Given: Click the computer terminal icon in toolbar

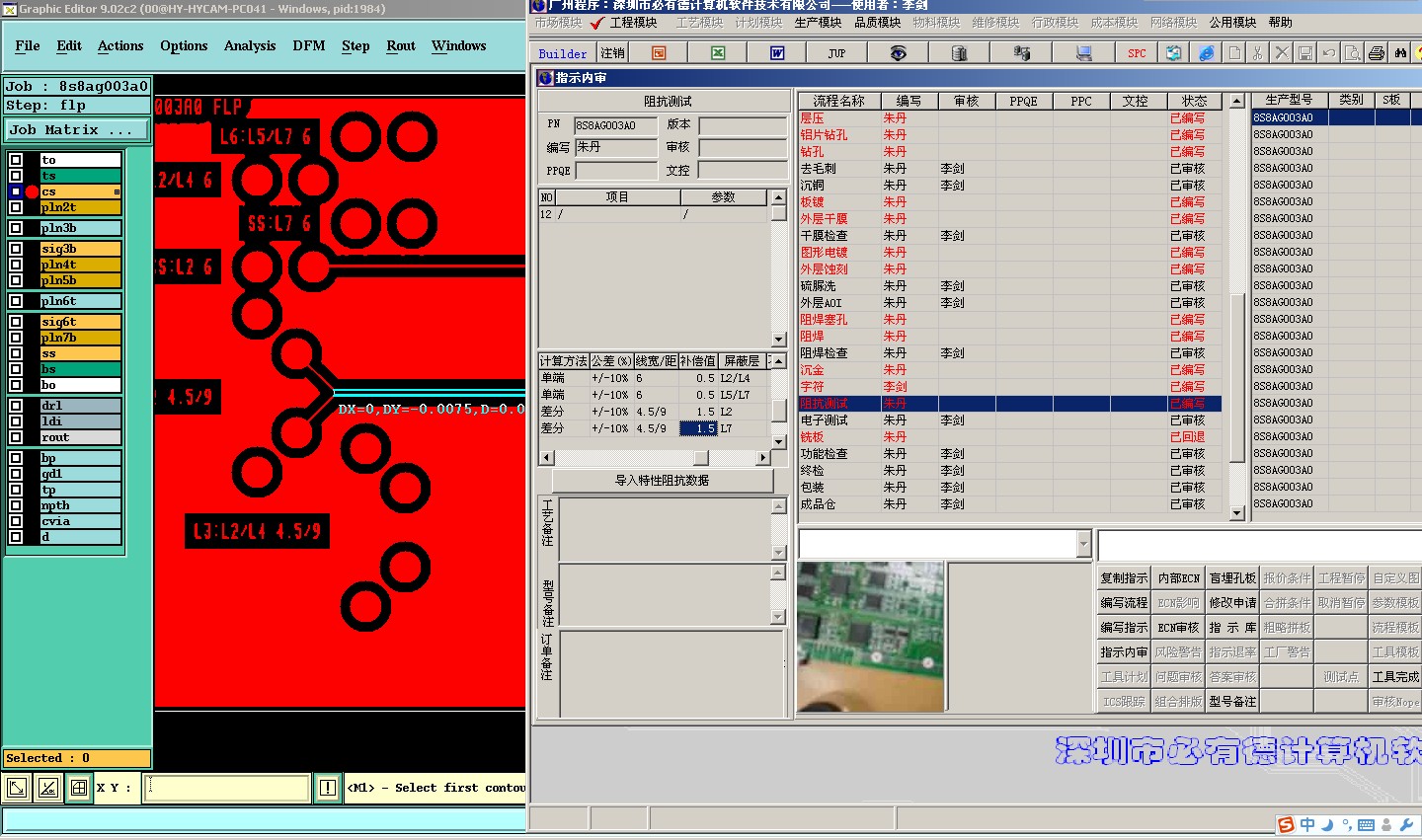Looking at the screenshot, I should (1083, 53).
